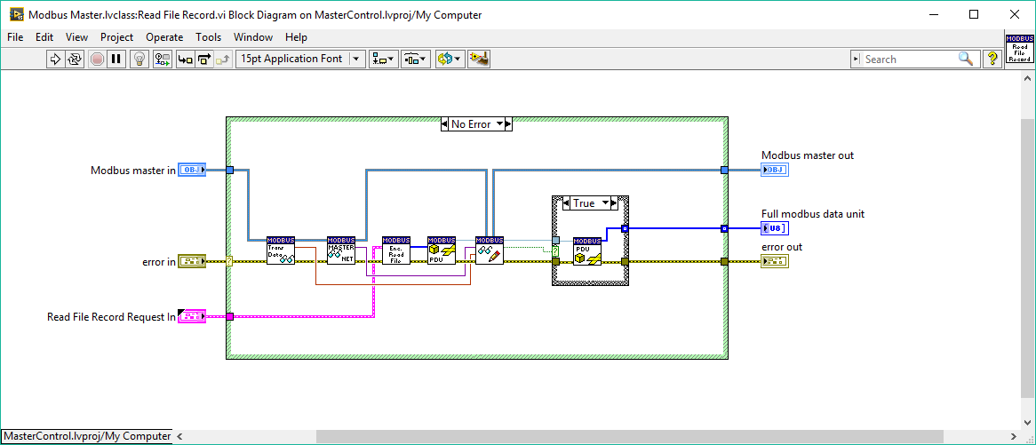Open the Help menu
This screenshot has width=1036, height=445.
pos(296,38)
